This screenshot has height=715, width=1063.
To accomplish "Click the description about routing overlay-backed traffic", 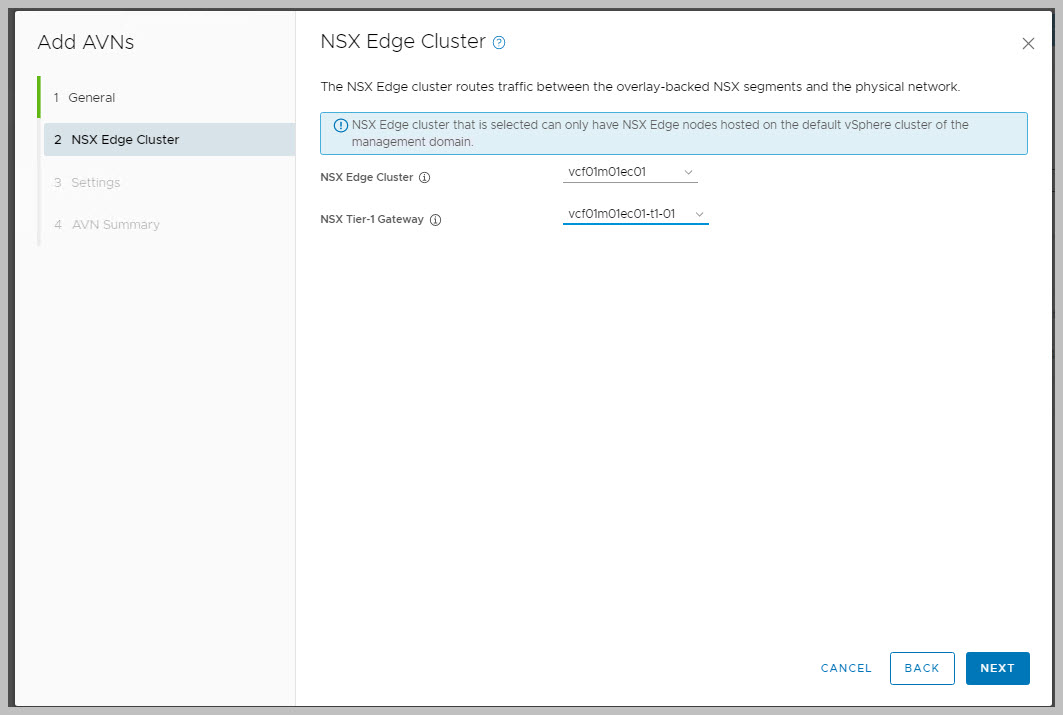I will [640, 87].
